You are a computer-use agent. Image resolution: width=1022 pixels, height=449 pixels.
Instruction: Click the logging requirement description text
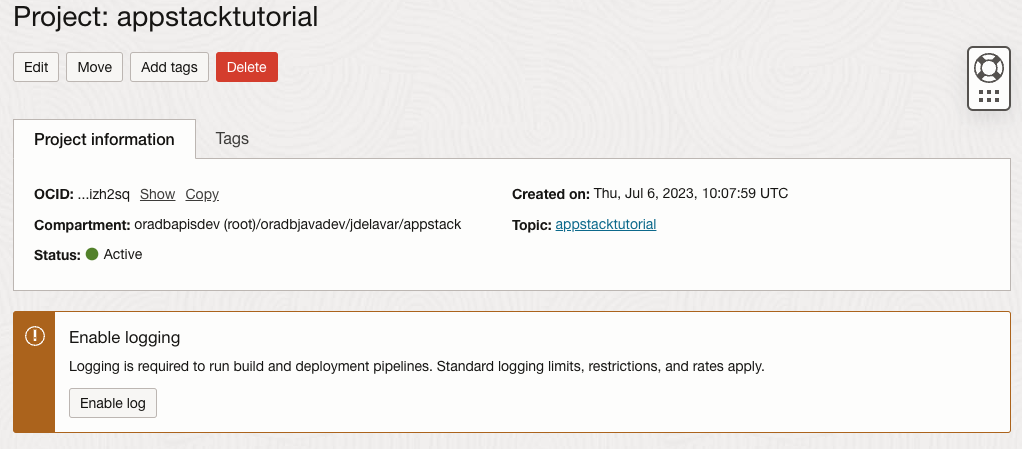[416, 366]
